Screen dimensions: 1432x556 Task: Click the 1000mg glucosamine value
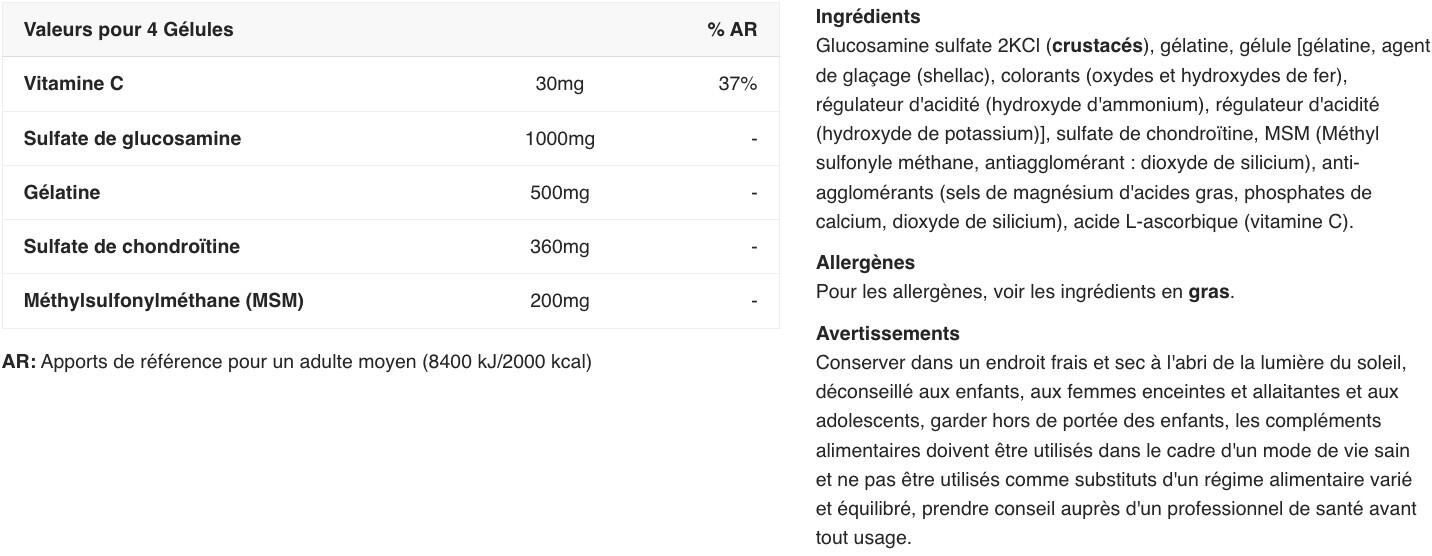[x=559, y=138]
